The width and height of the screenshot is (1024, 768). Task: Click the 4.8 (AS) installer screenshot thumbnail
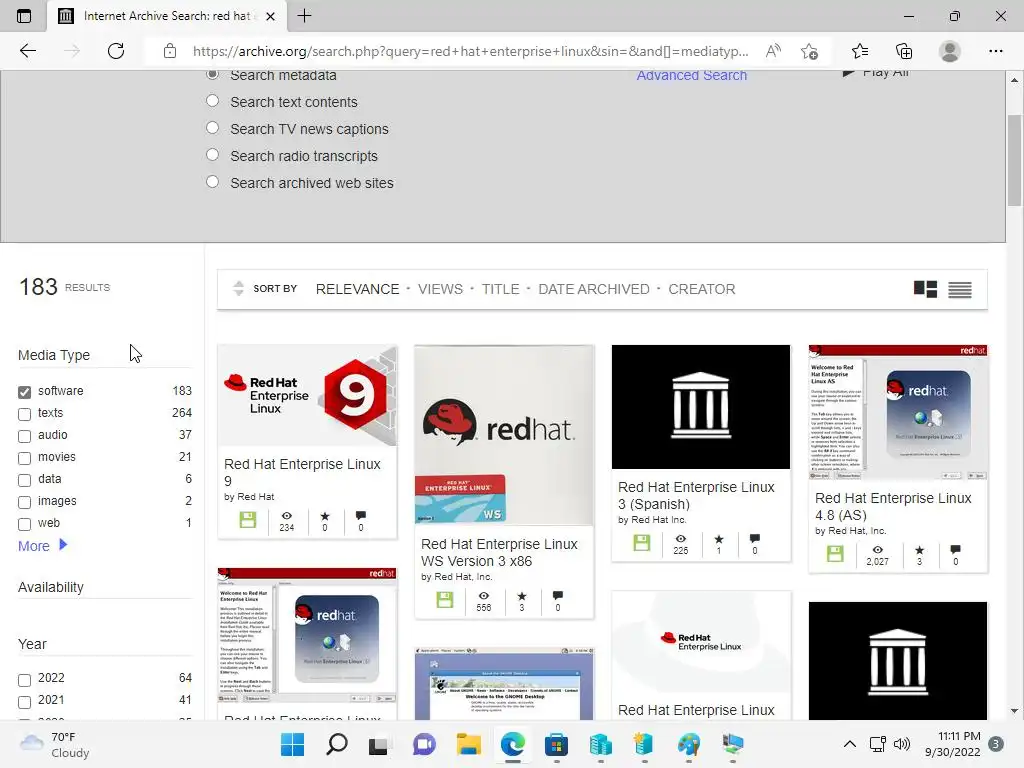click(898, 413)
